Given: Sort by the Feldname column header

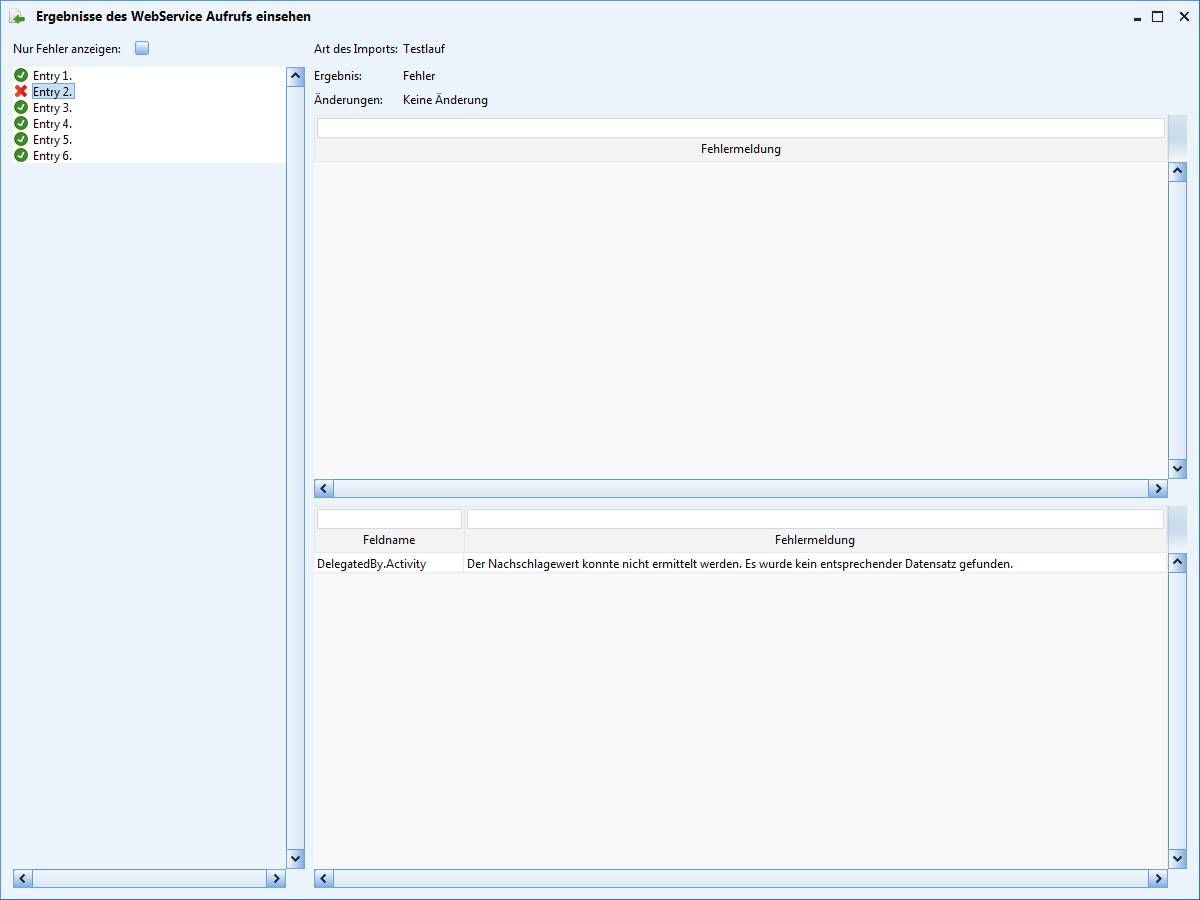Looking at the screenshot, I should [x=389, y=540].
